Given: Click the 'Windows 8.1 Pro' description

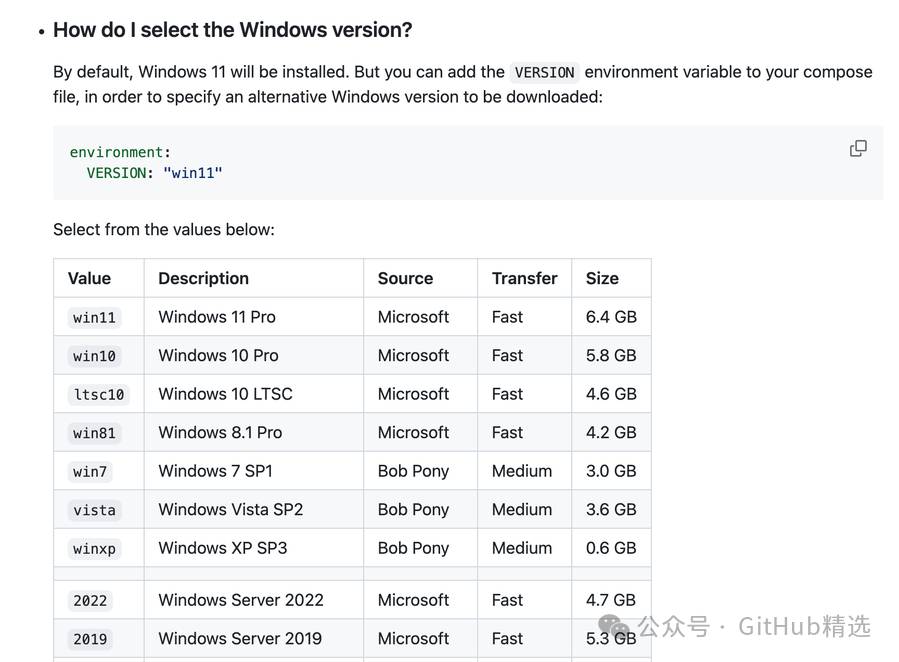Looking at the screenshot, I should 220,432.
